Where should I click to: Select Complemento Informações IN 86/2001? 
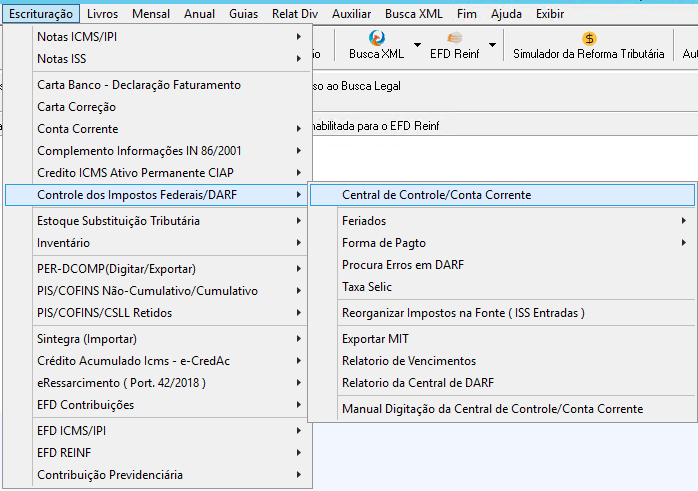tap(157, 150)
